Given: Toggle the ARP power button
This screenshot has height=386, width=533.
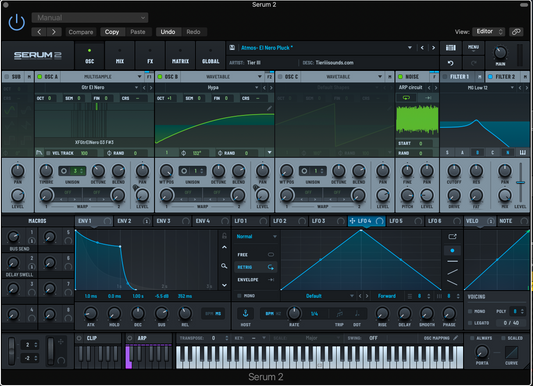Looking at the screenshot, I should 130,338.
